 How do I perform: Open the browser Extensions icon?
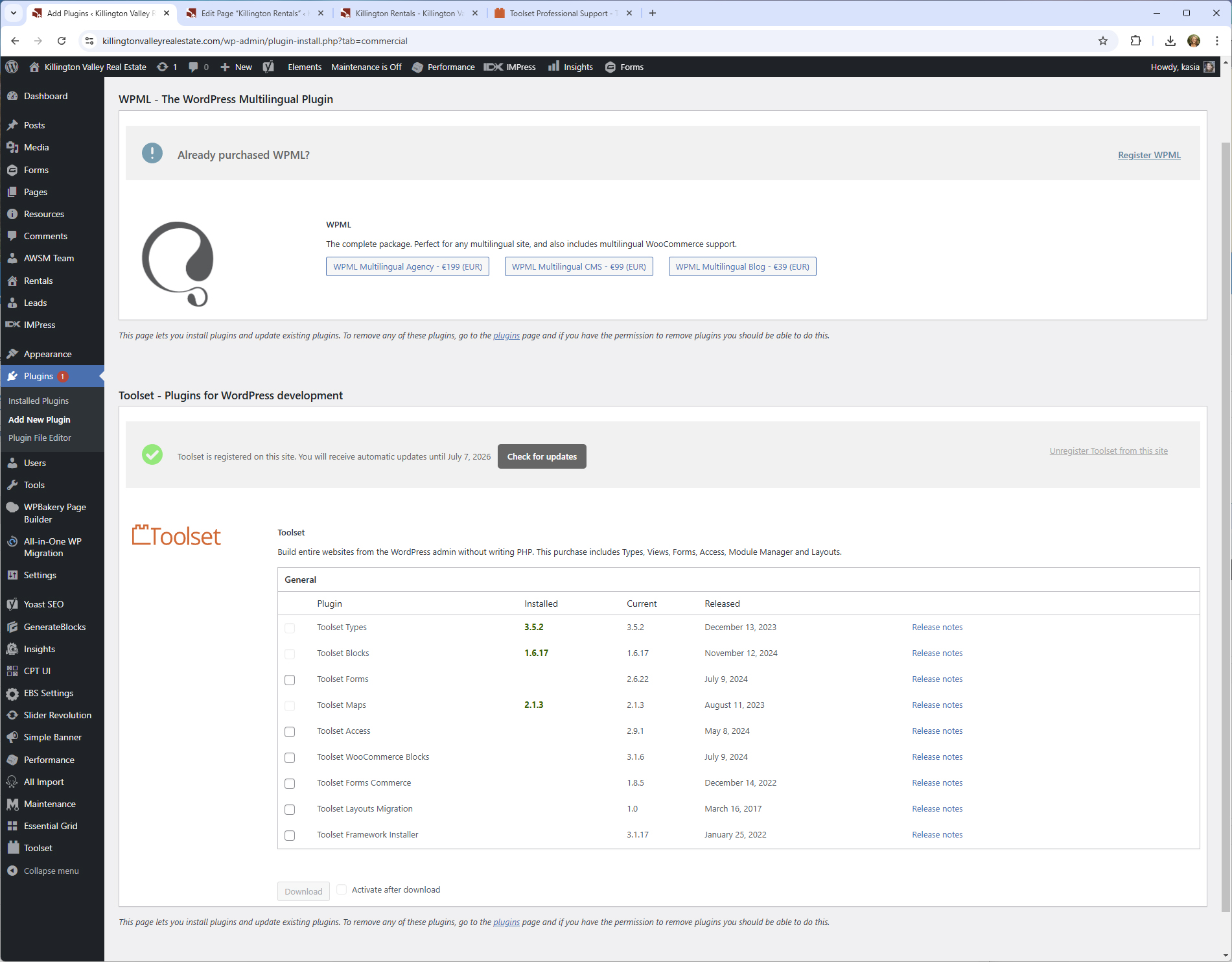coord(1135,41)
